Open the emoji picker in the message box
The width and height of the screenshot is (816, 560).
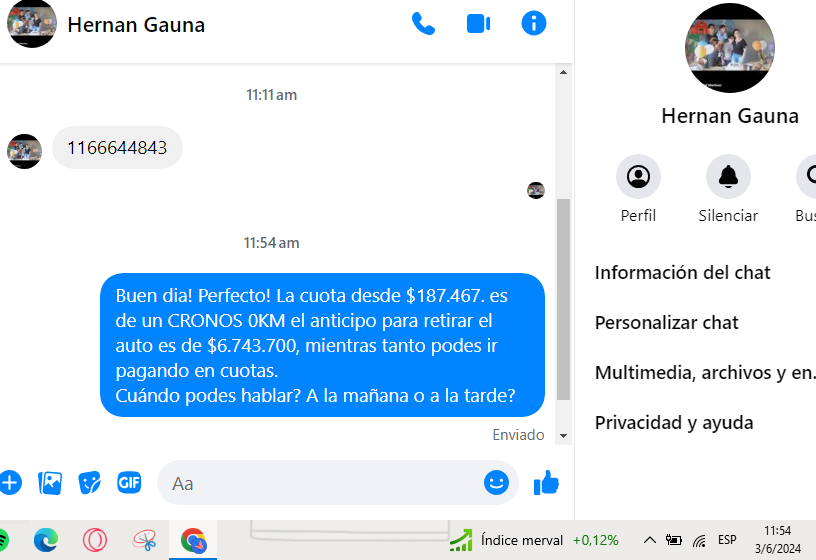click(496, 482)
